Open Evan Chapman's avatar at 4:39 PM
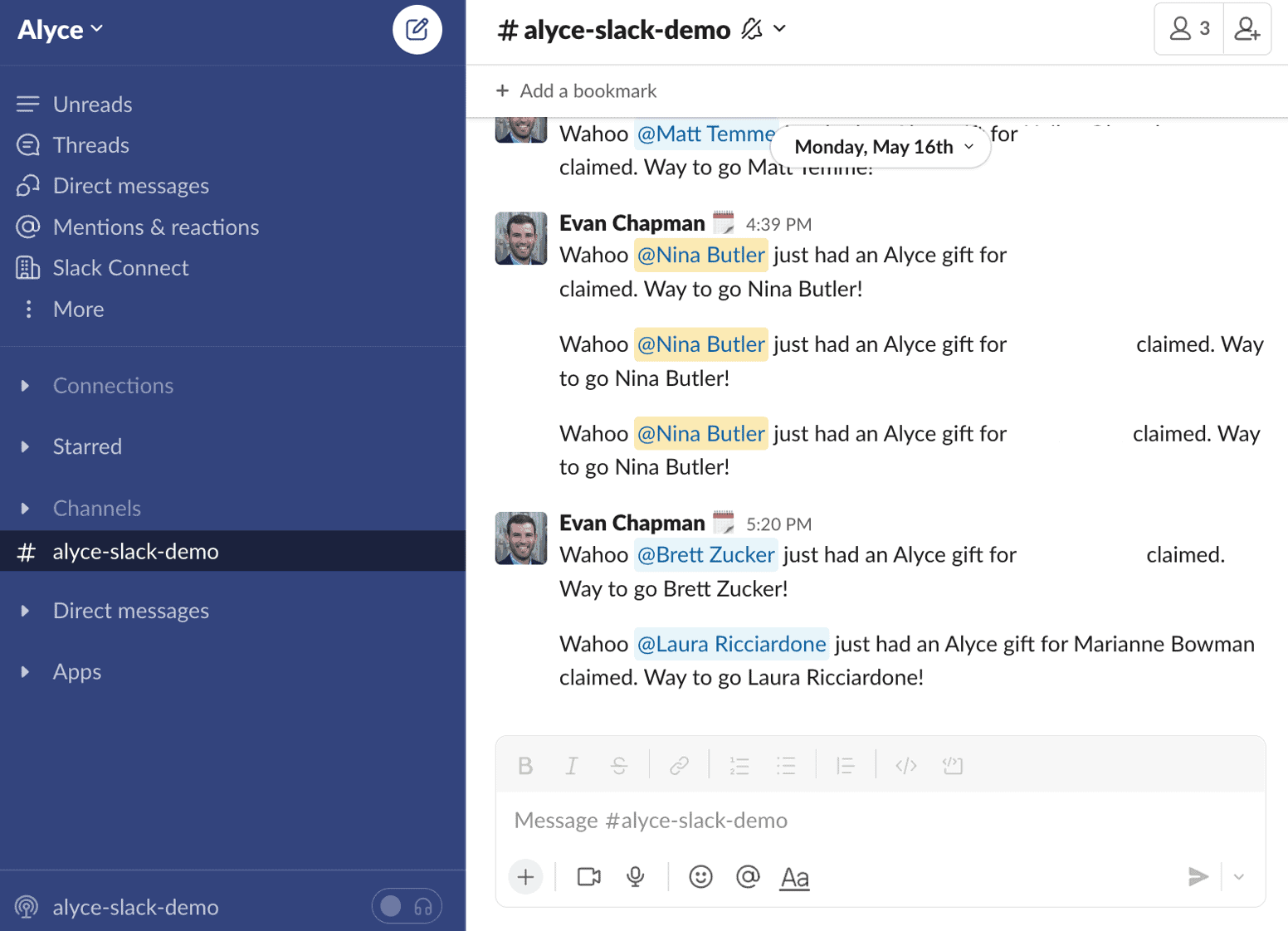 pos(521,238)
